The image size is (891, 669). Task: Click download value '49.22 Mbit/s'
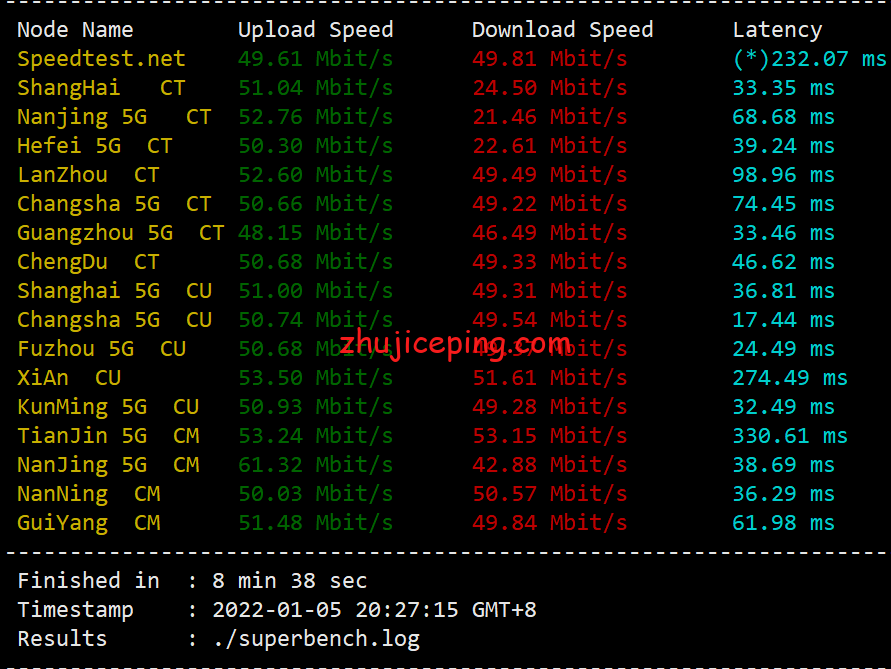pyautogui.click(x=549, y=203)
